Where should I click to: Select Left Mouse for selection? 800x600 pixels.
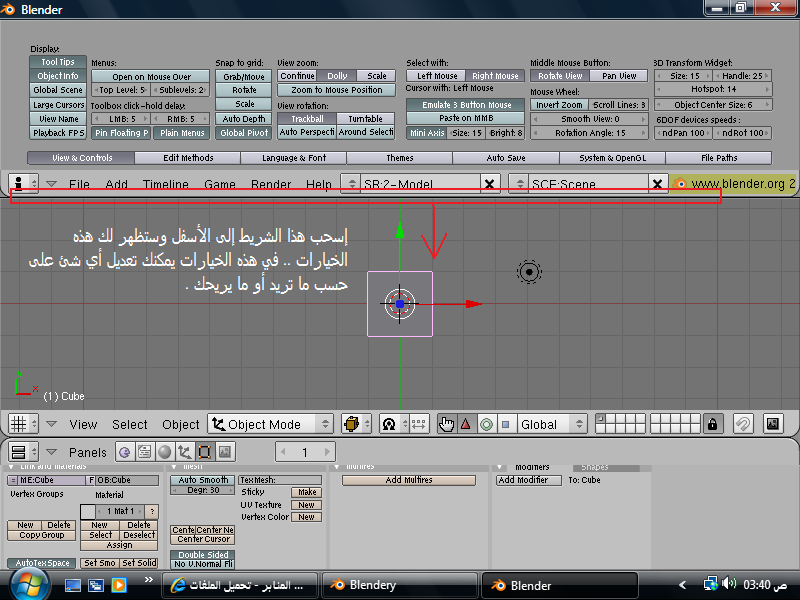(x=436, y=76)
